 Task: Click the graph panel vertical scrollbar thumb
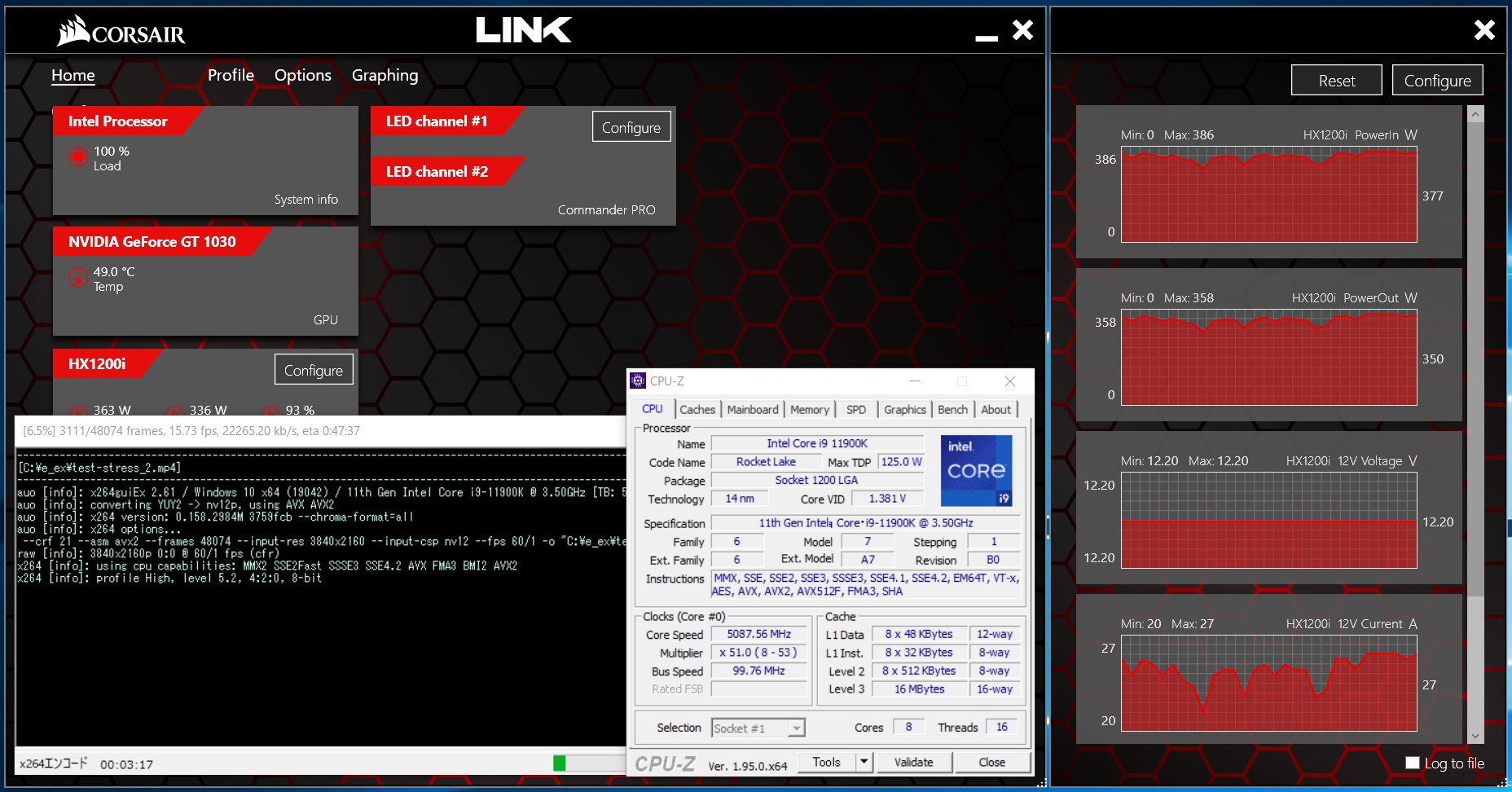coord(1475,359)
